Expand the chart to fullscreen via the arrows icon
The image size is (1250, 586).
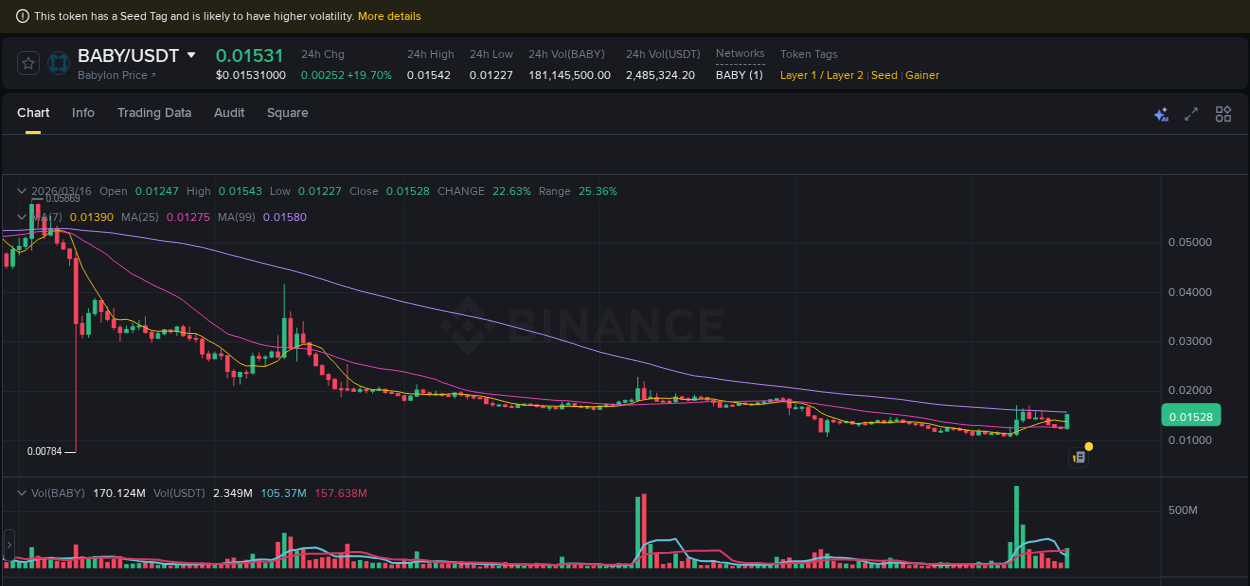coord(1191,114)
